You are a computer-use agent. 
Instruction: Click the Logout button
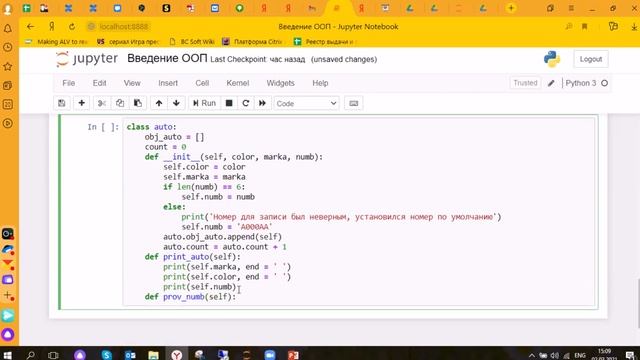coord(591,59)
